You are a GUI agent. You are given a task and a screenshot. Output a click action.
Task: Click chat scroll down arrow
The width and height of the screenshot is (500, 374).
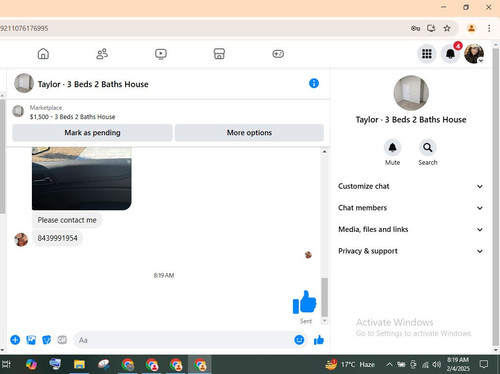[324, 321]
